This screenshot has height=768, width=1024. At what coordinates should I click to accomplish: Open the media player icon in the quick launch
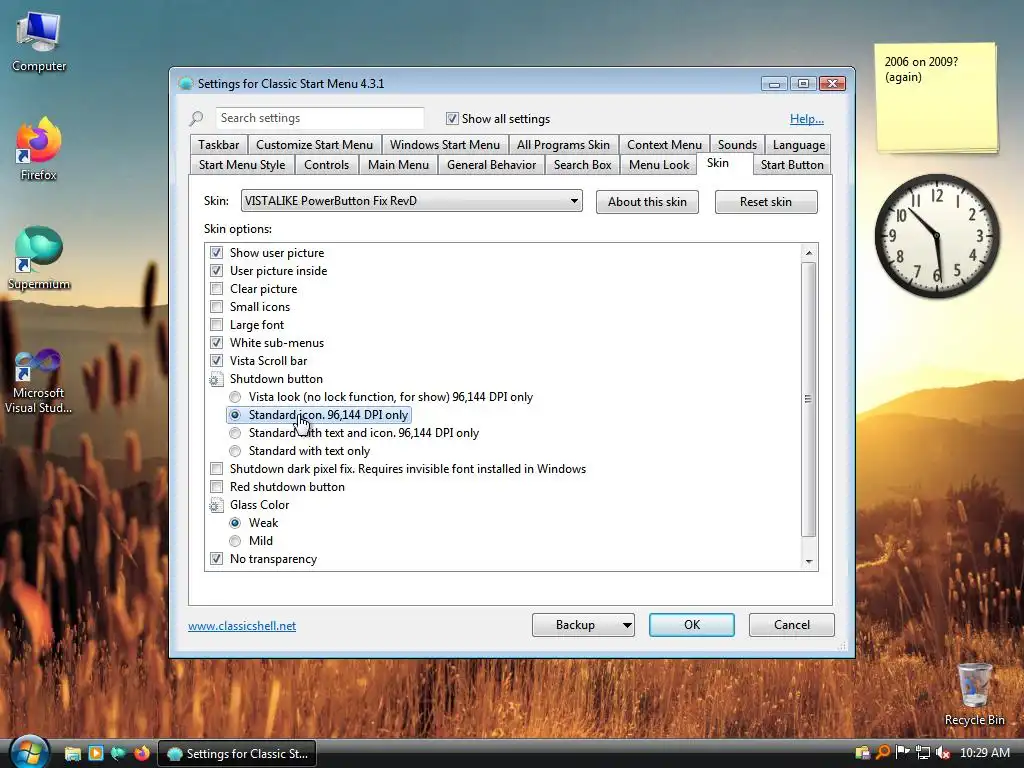tap(95, 753)
